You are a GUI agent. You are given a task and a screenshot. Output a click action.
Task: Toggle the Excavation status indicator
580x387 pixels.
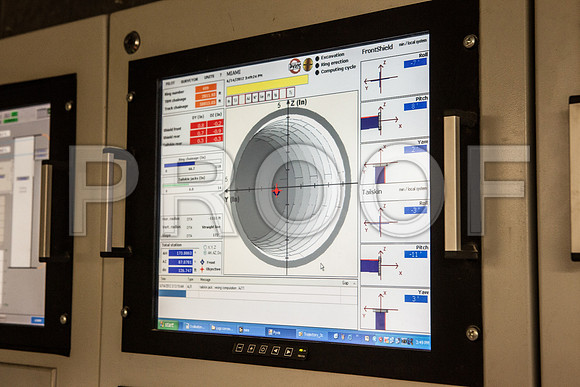coord(317,58)
